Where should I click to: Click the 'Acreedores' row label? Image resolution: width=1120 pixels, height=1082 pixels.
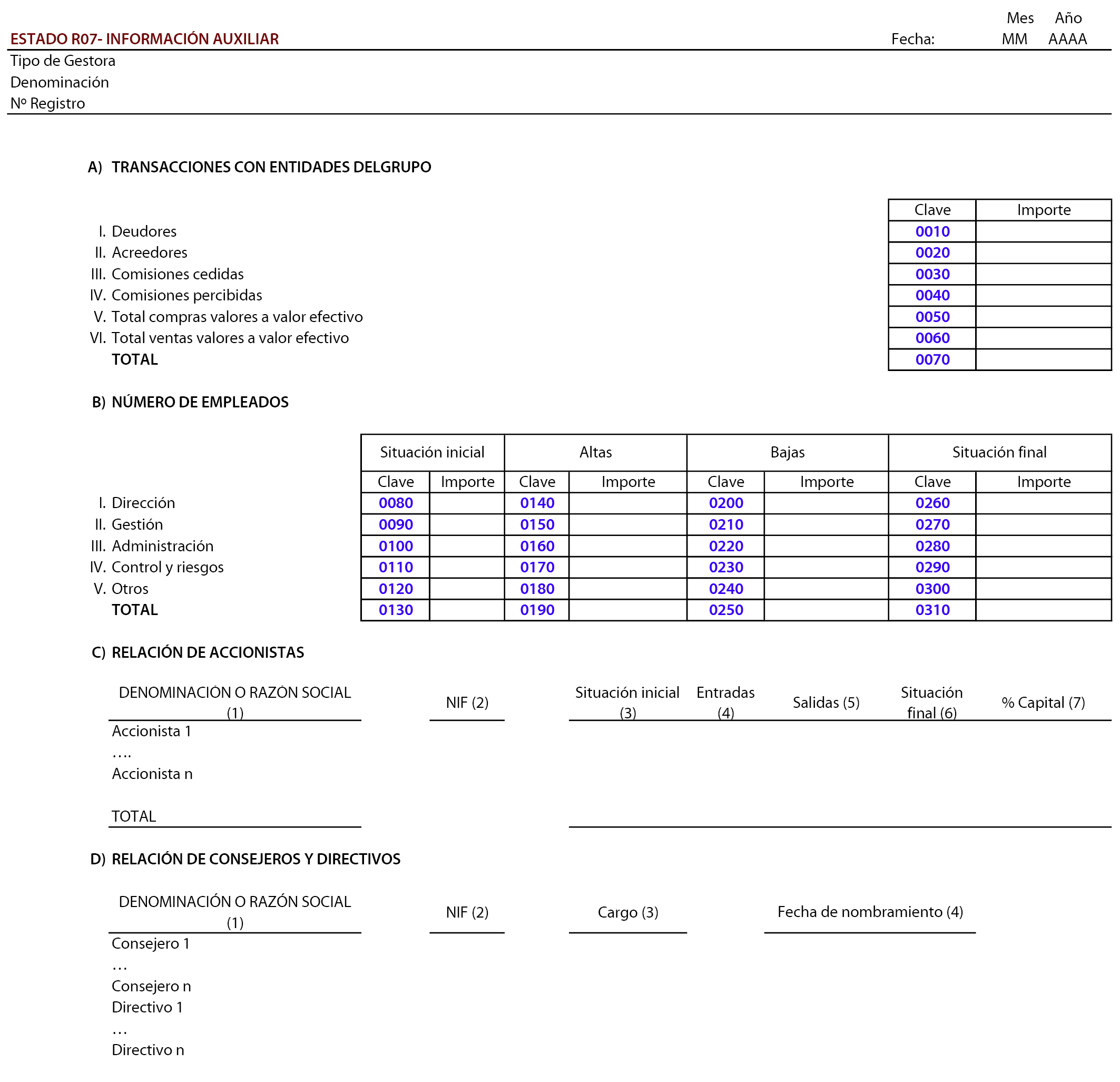[149, 252]
